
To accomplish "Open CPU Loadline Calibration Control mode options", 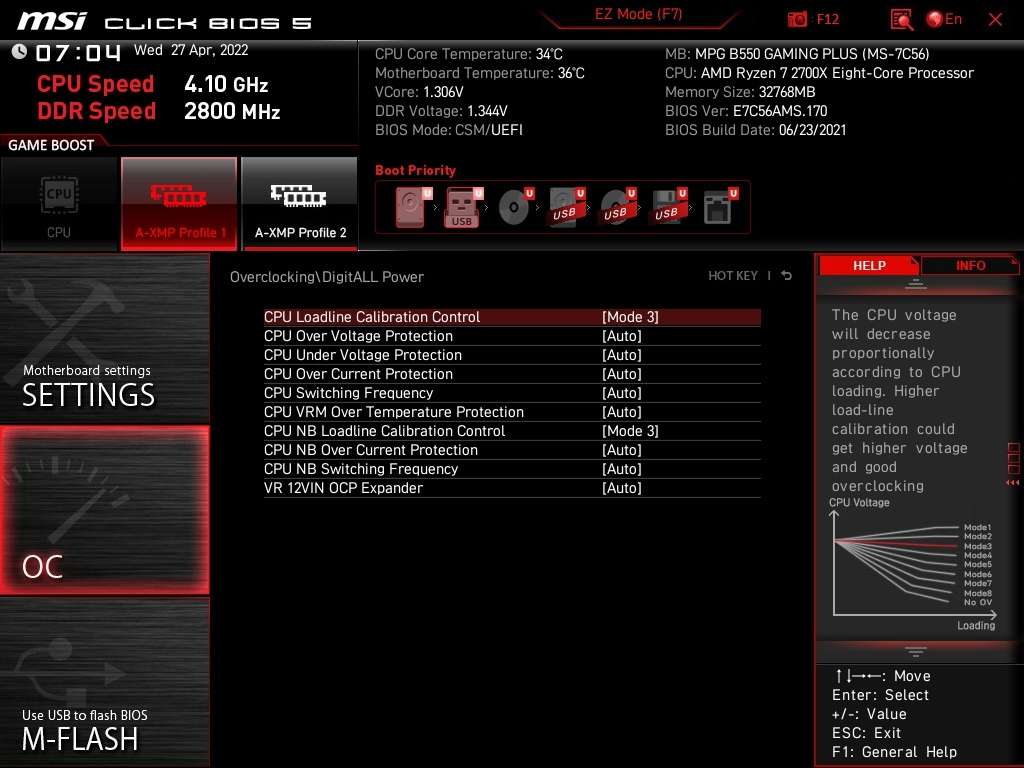I will [630, 317].
